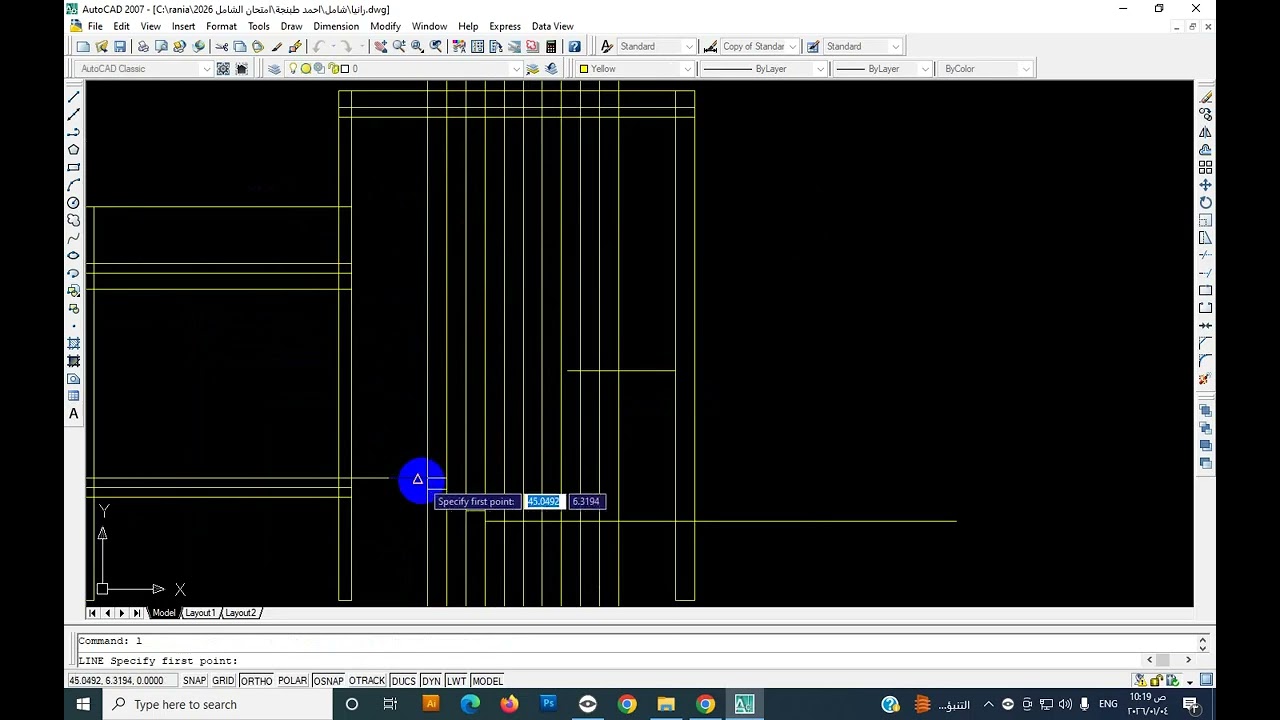Select the Table tool in Draw toolbar
1280x720 pixels.
73,396
